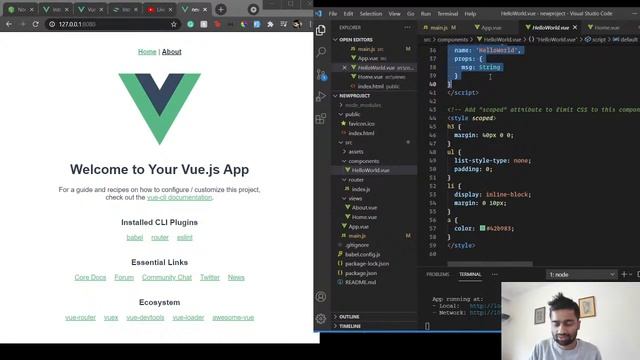Click the browser back arrow
The height and width of the screenshot is (360, 640).
(x=9, y=24)
